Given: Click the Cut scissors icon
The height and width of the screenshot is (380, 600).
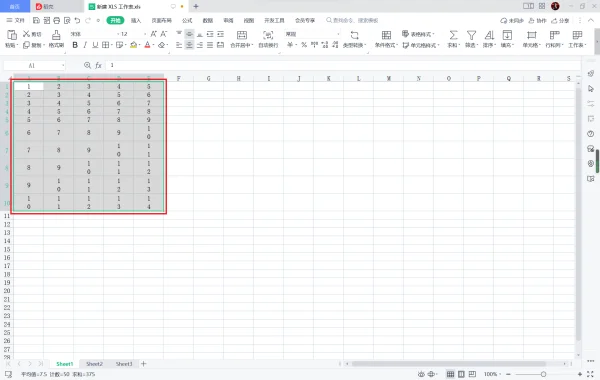Looking at the screenshot, I should click(x=26, y=34).
